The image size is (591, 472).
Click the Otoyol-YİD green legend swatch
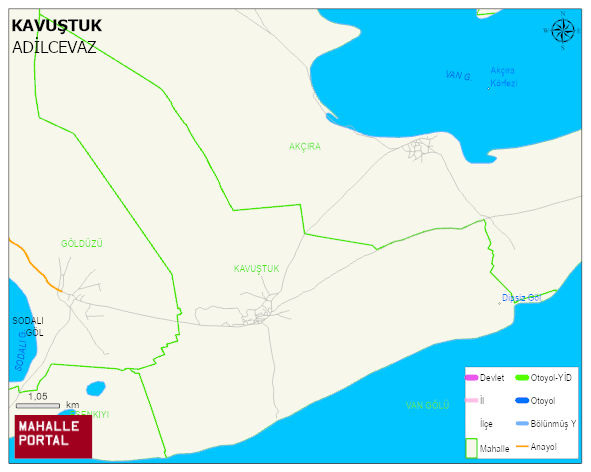point(522,377)
